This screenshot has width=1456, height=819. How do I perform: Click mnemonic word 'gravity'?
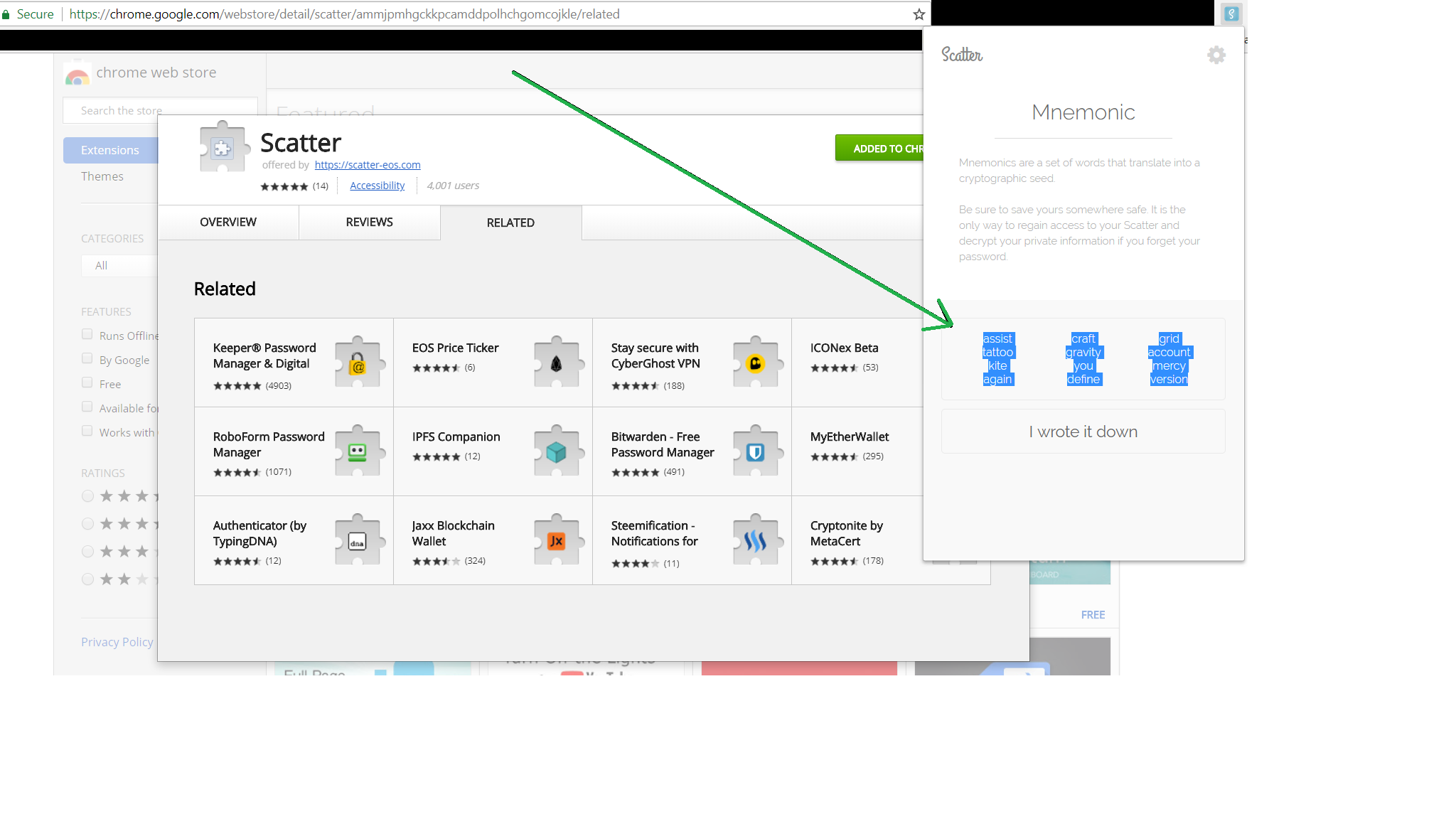pos(1083,352)
